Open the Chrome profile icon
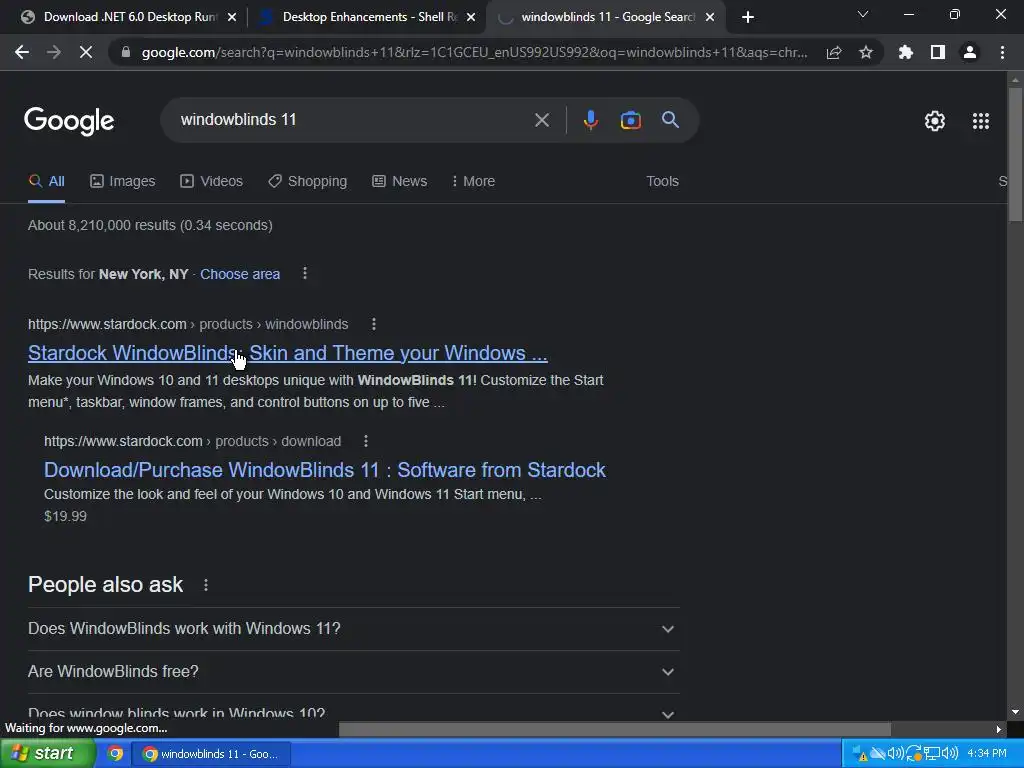Screen dimensions: 1024x768 click(x=970, y=52)
